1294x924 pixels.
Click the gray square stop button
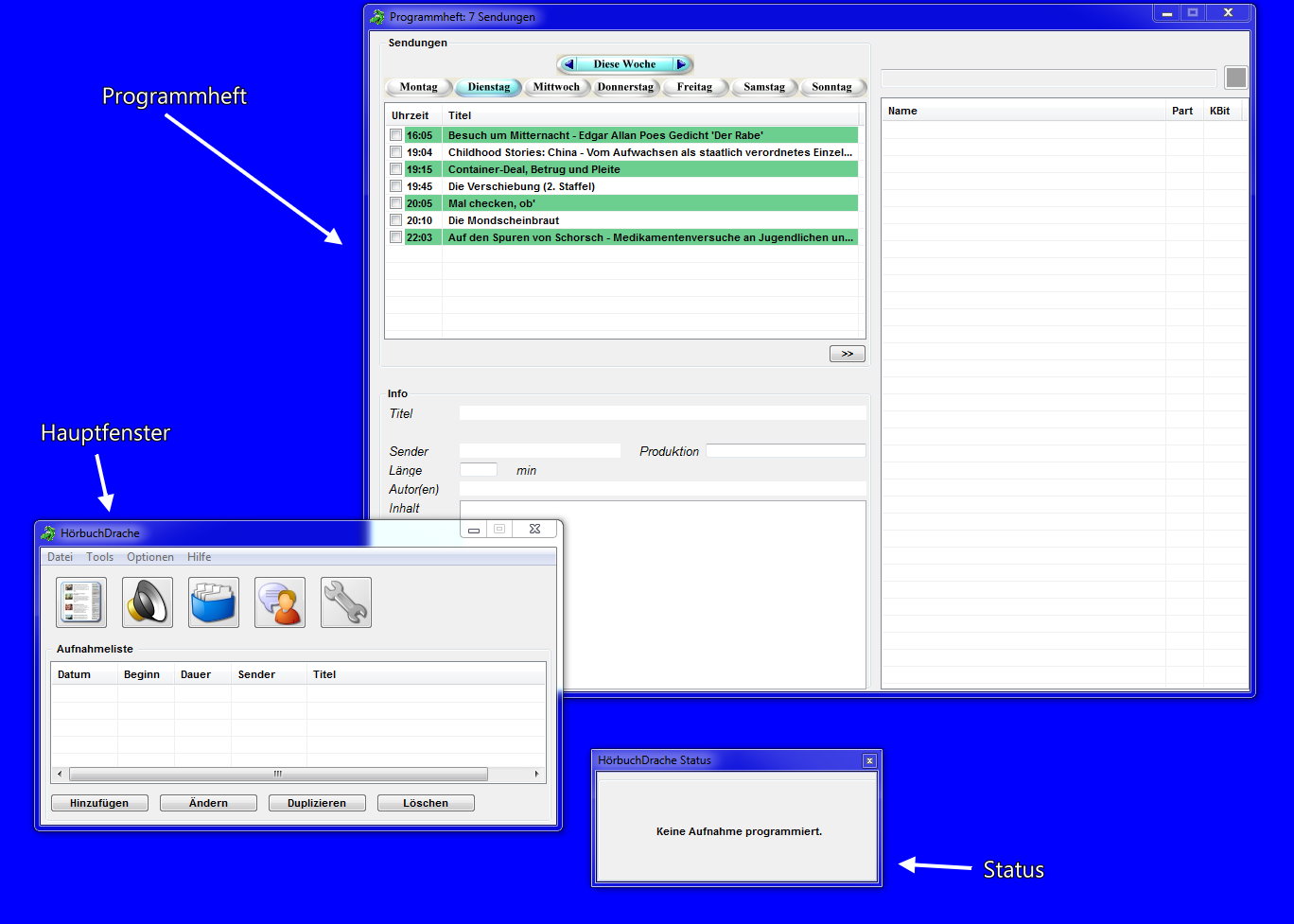tap(1235, 78)
